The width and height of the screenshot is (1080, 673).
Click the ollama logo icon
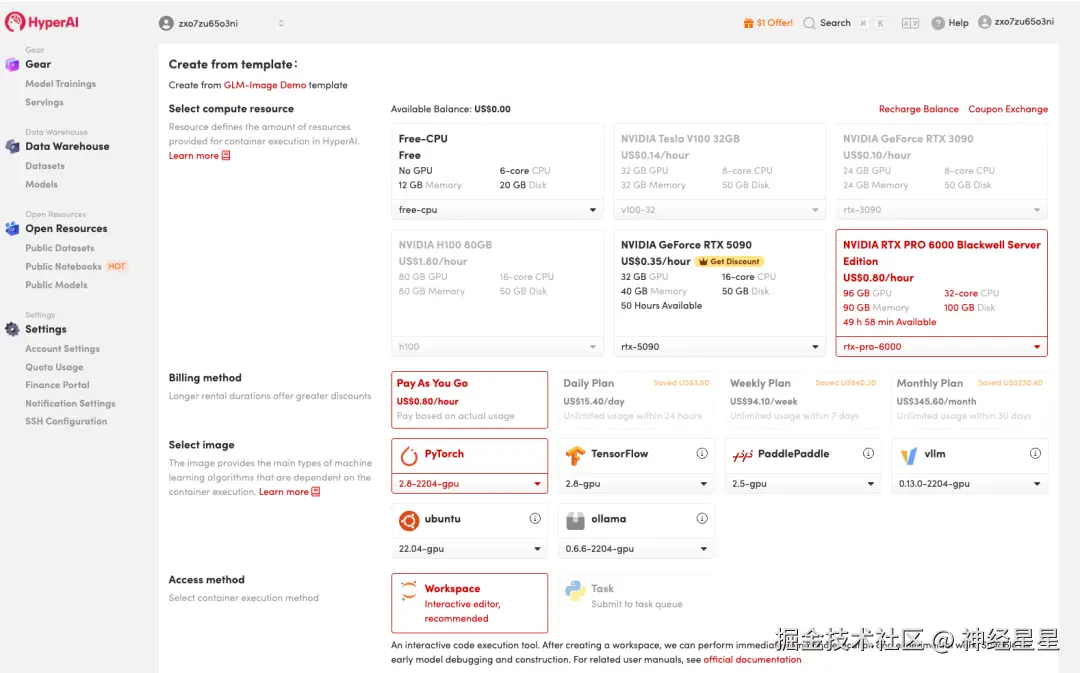(x=575, y=521)
